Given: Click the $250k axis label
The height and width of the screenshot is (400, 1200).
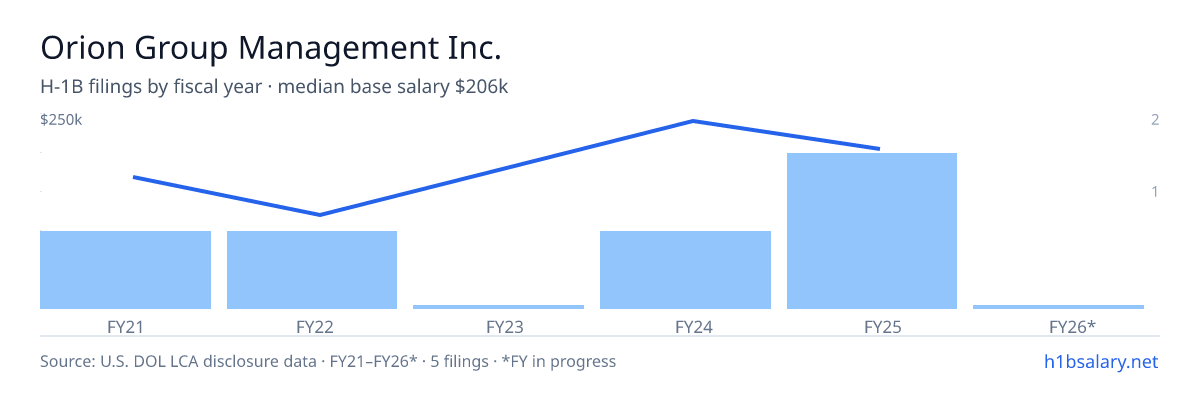Looking at the screenshot, I should pyautogui.click(x=61, y=120).
